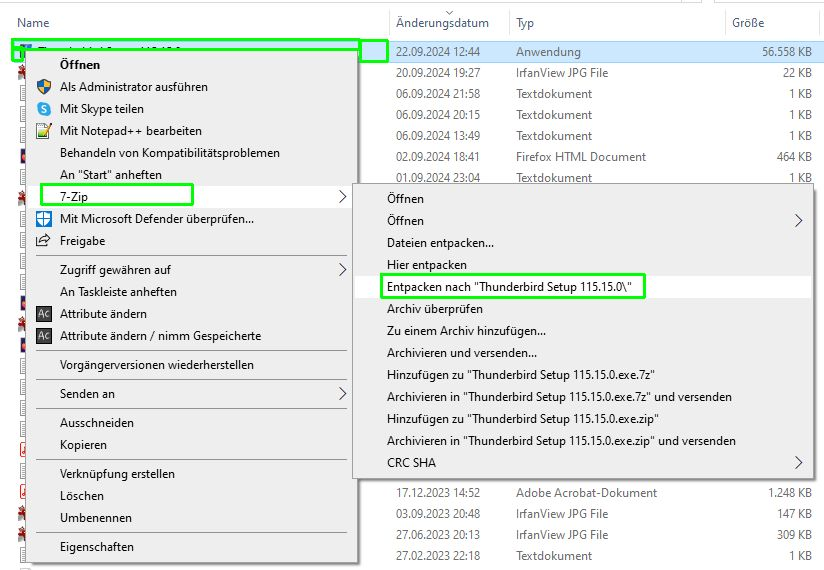Select An "Start" anheften

[x=111, y=175]
